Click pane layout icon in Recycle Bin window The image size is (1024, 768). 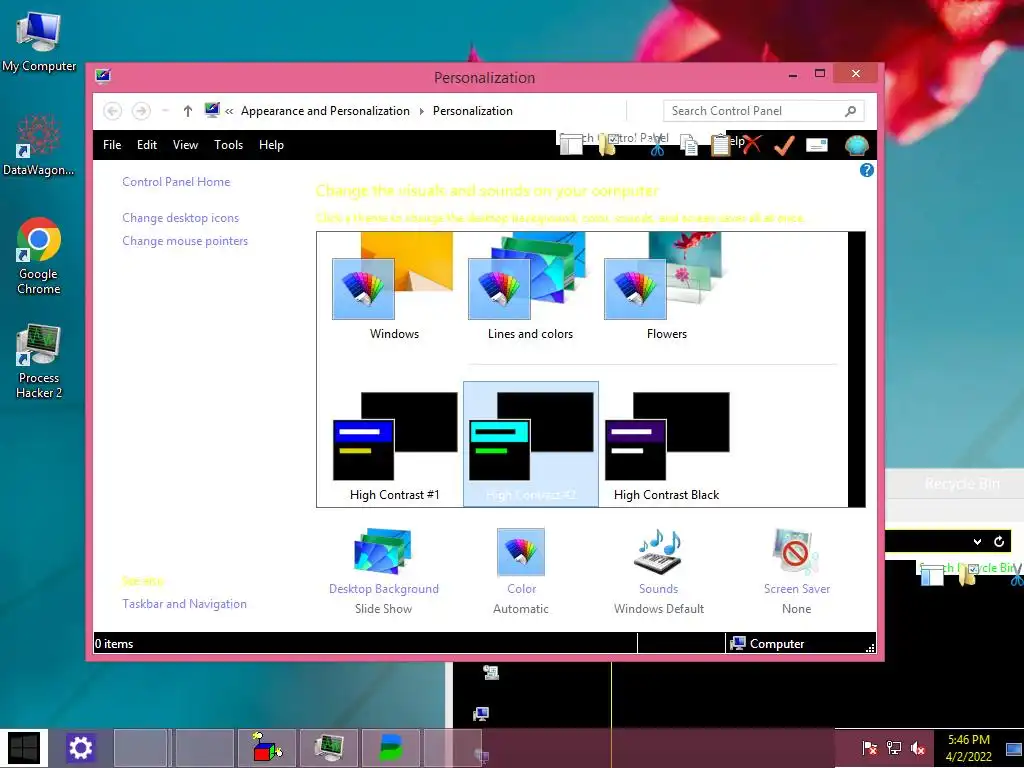click(932, 574)
